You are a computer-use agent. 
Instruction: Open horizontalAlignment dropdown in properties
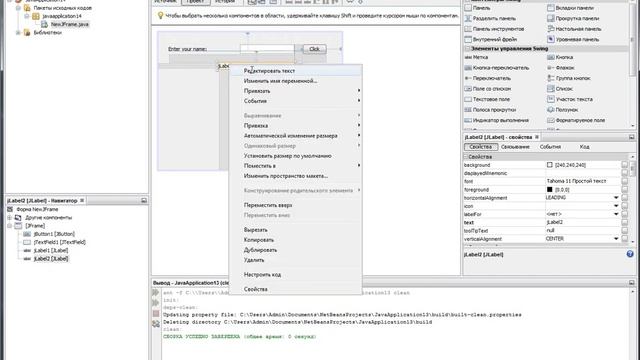point(616,198)
